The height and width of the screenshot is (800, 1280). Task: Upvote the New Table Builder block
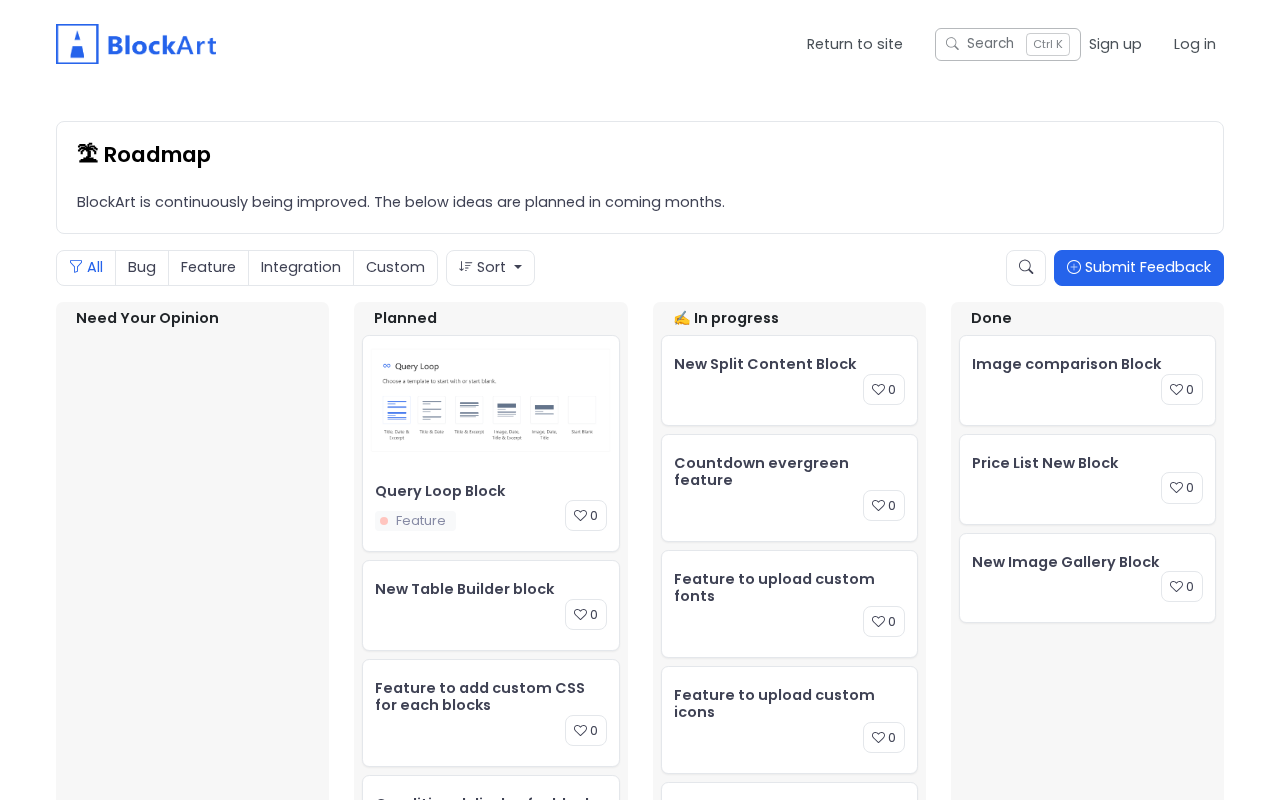(586, 615)
